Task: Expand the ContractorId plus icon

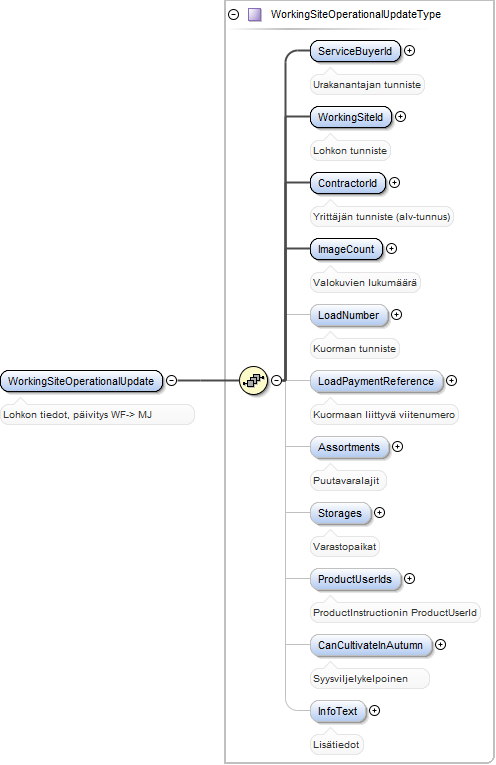Action: click(395, 182)
